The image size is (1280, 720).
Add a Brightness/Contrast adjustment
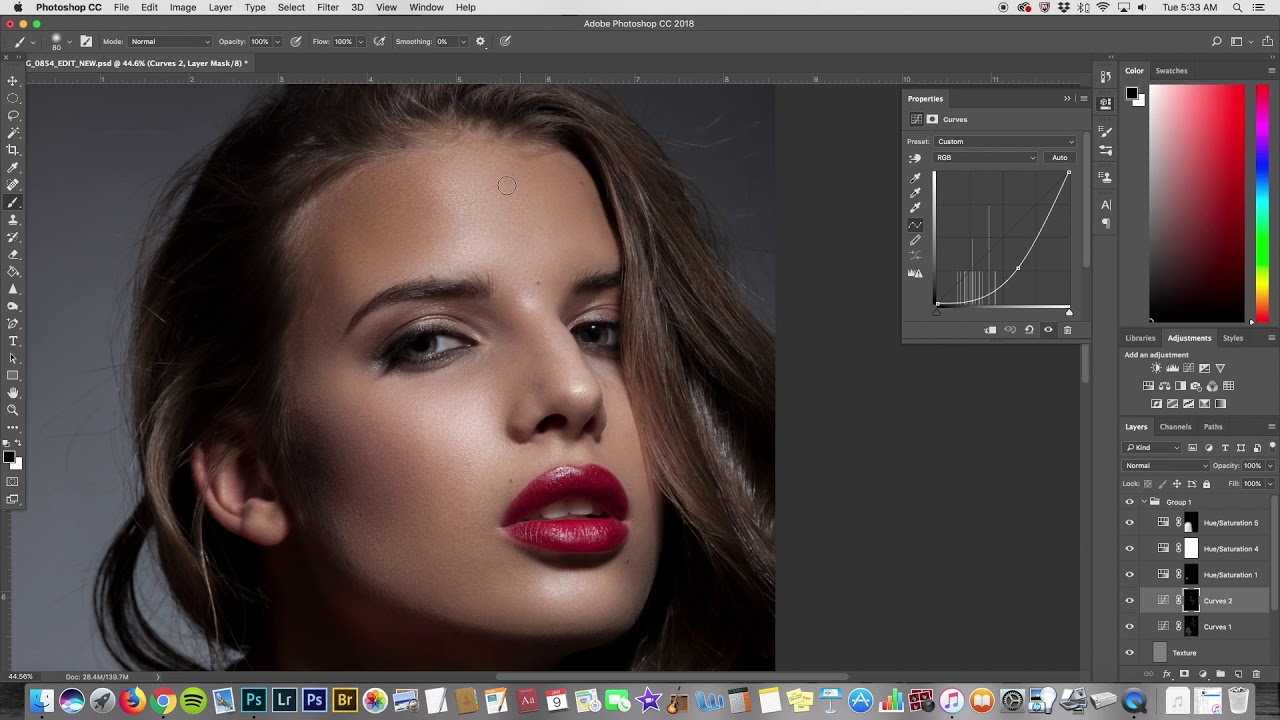(1156, 368)
